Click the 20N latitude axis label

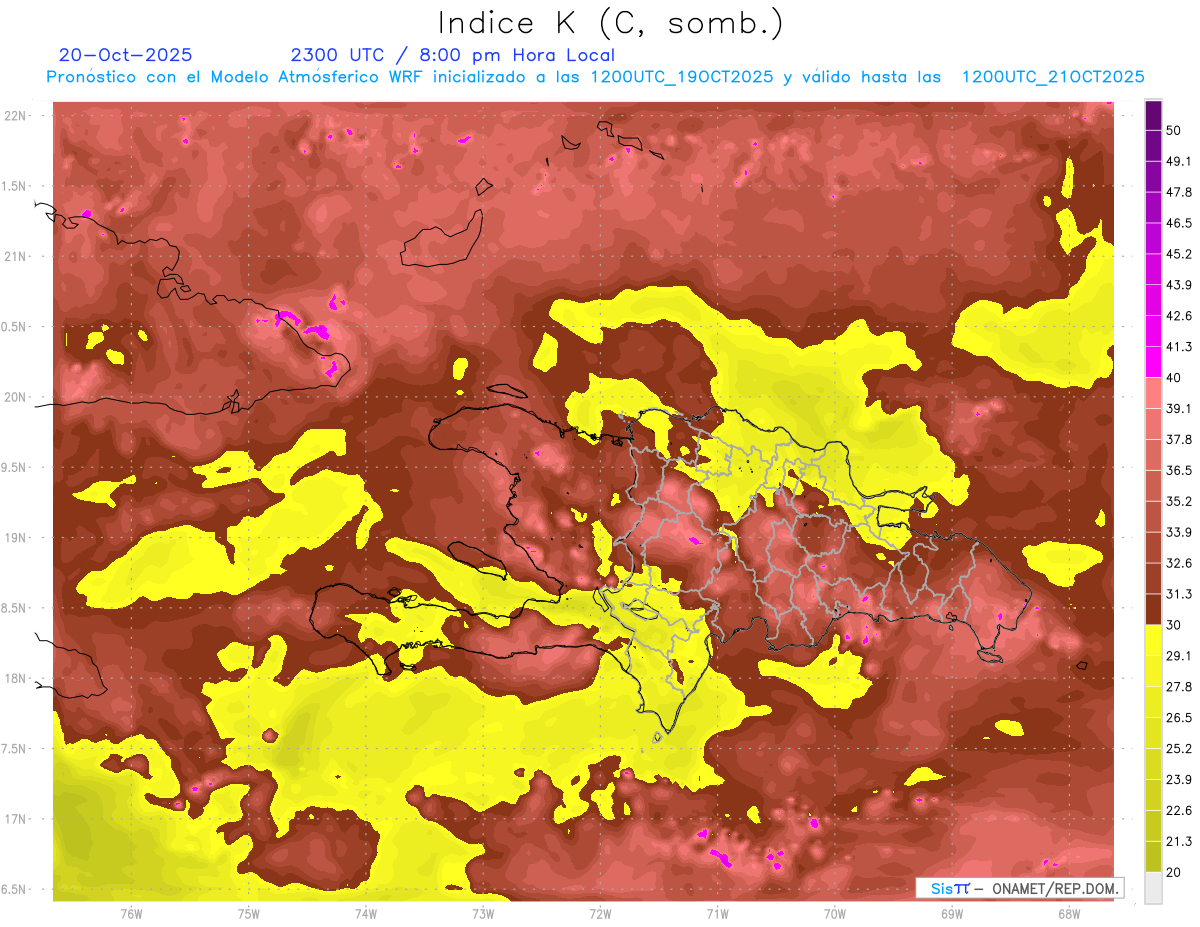coord(15,397)
